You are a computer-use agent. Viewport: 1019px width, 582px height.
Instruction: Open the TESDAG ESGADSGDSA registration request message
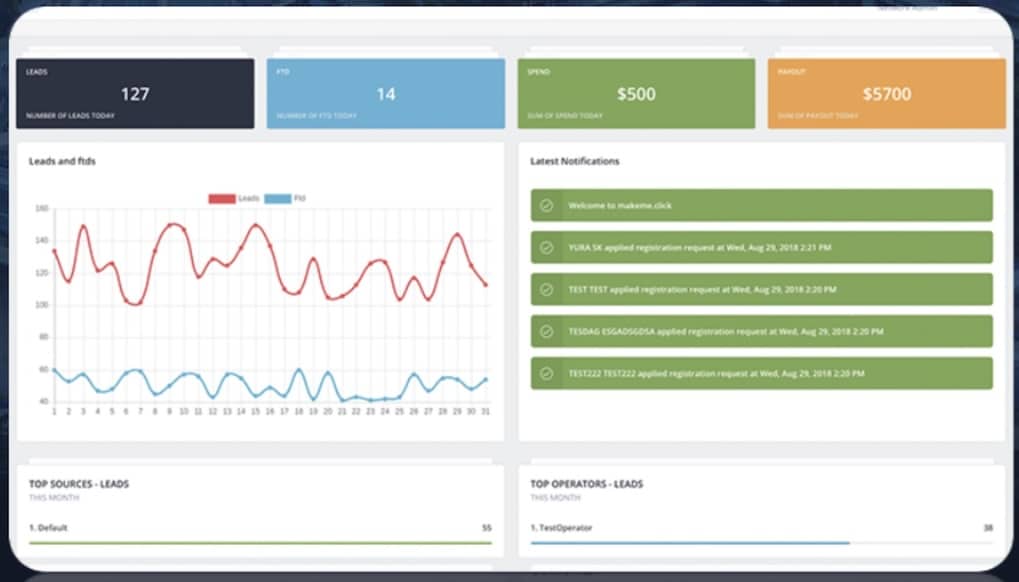click(x=725, y=331)
